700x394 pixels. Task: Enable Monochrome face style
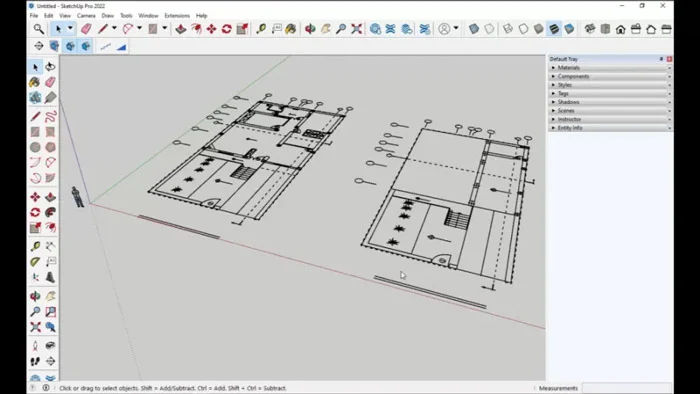point(569,29)
